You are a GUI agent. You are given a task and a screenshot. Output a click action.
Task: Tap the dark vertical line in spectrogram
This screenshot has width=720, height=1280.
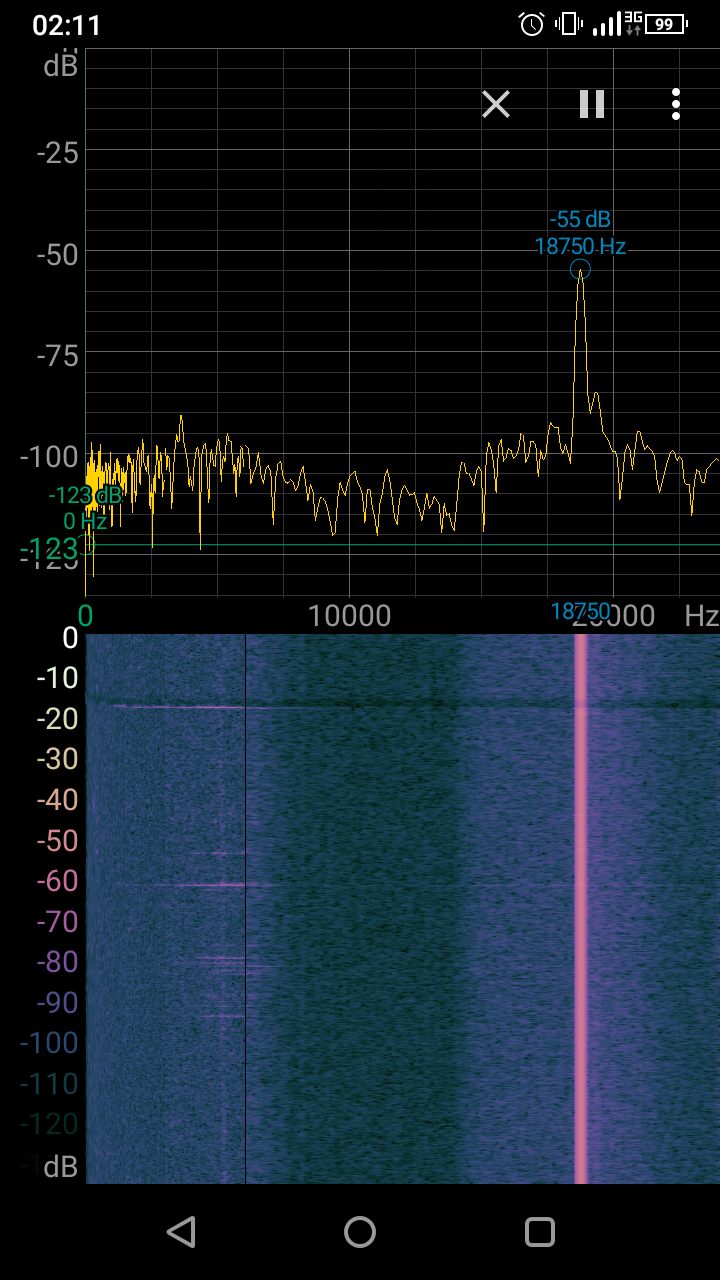coord(245,908)
